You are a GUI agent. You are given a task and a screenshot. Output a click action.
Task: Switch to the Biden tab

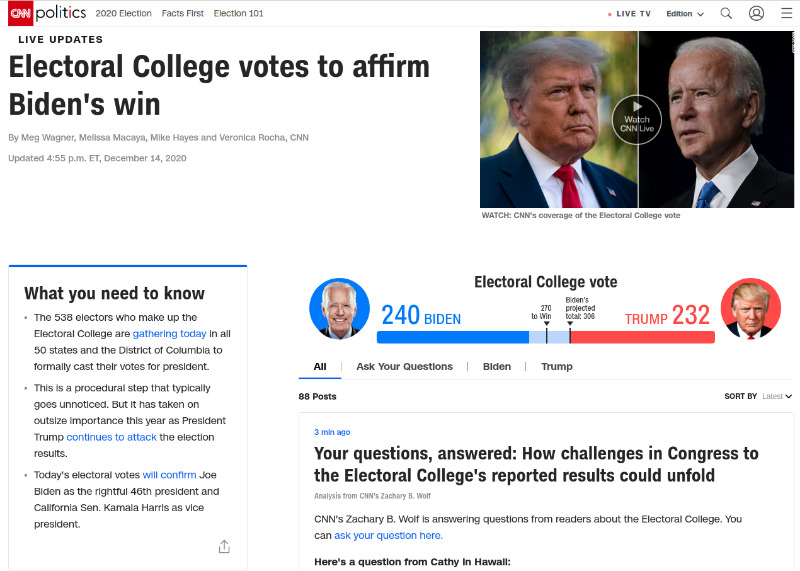[496, 366]
